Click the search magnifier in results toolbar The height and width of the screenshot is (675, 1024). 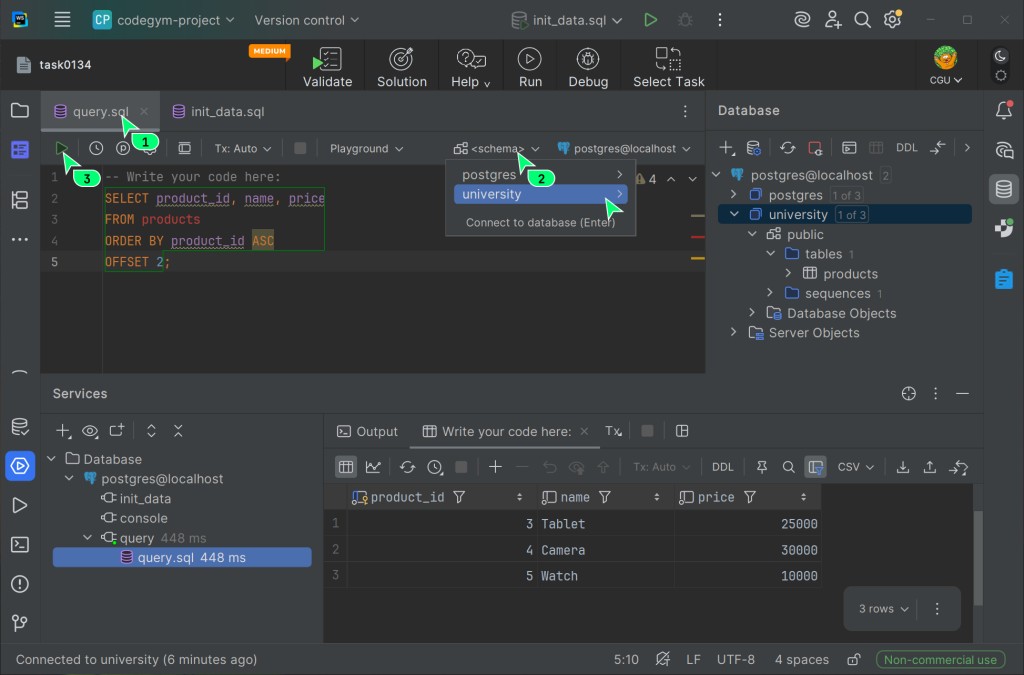[789, 467]
